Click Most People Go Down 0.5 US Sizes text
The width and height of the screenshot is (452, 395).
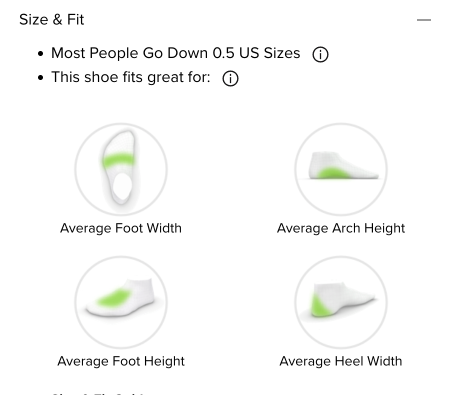(x=176, y=53)
